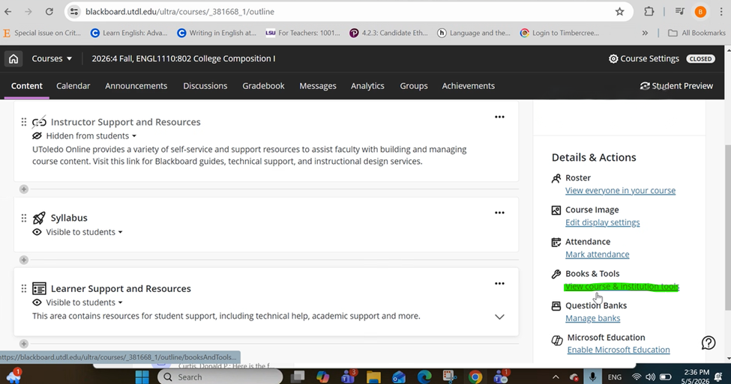Add content with plus below Instructor Support

tap(24, 189)
